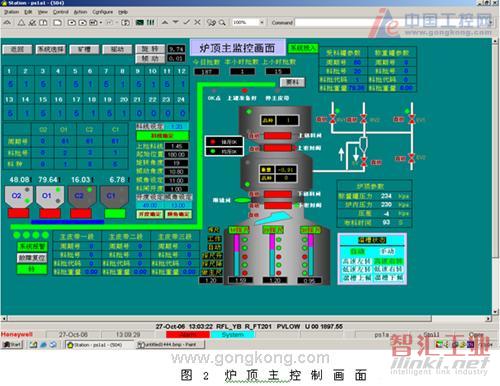Screen dimensions: 500x386
Task: Click the checkmark enter icon in toolbar
Action: pos(187,22)
